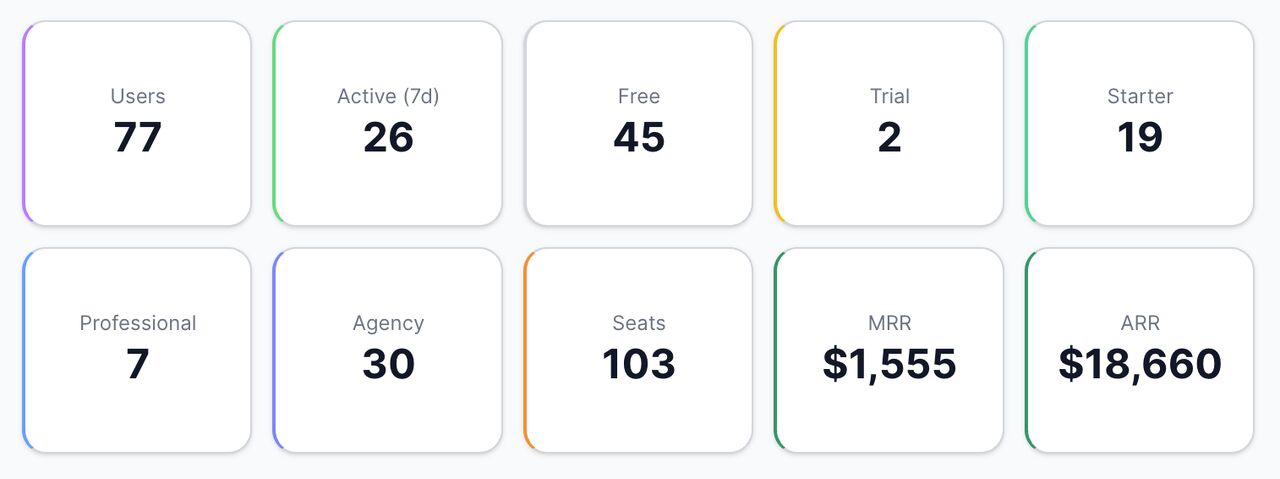Click the ARR amount $18,660
1280x479 pixels.
click(x=1140, y=364)
